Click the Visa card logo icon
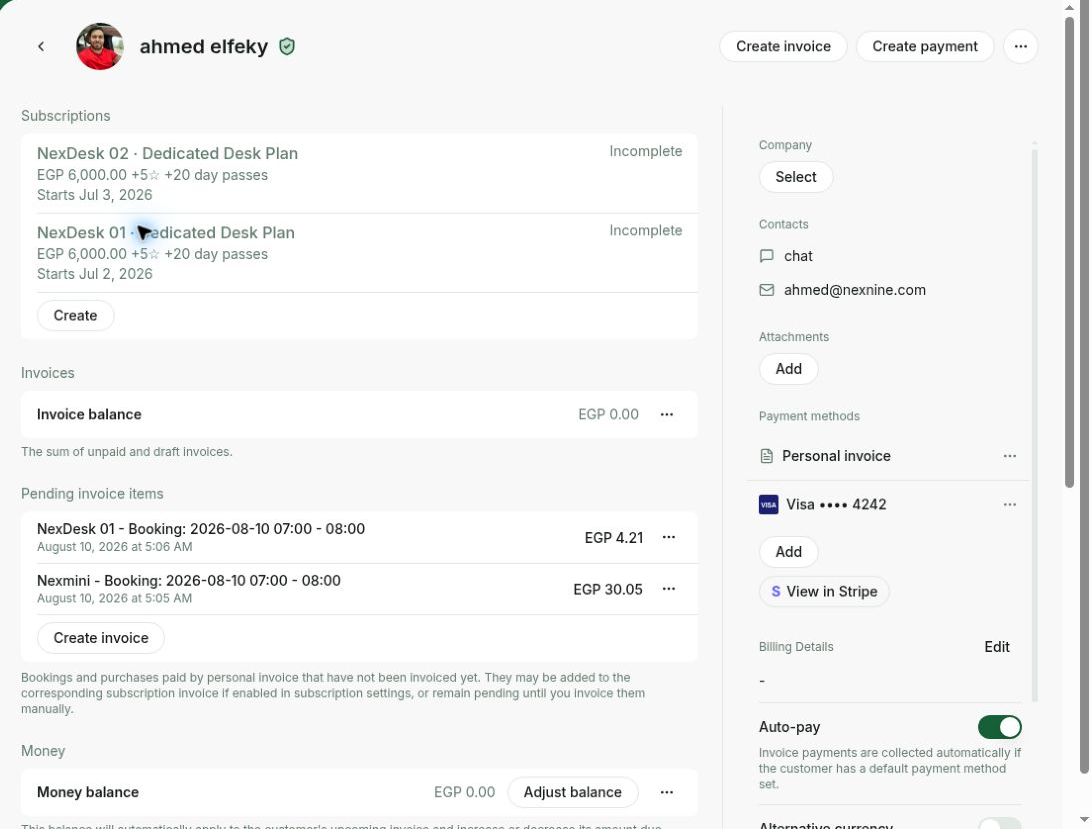Image resolution: width=1092 pixels, height=829 pixels. [768, 504]
